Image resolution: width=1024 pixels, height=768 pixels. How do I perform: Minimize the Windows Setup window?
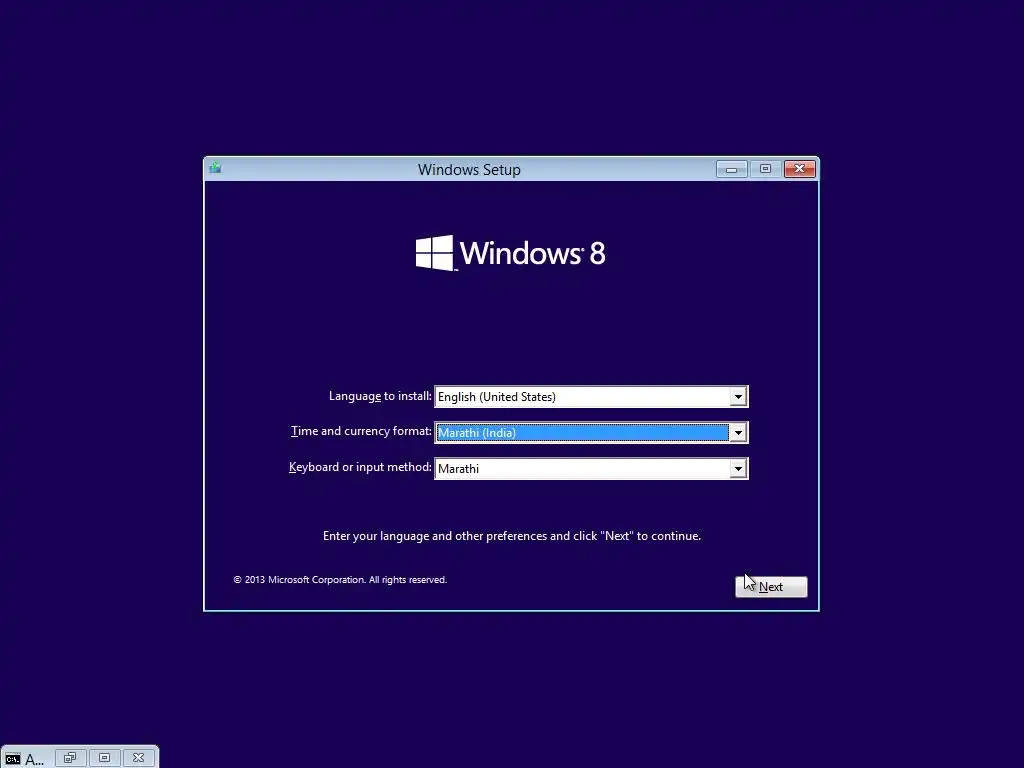[x=731, y=169]
